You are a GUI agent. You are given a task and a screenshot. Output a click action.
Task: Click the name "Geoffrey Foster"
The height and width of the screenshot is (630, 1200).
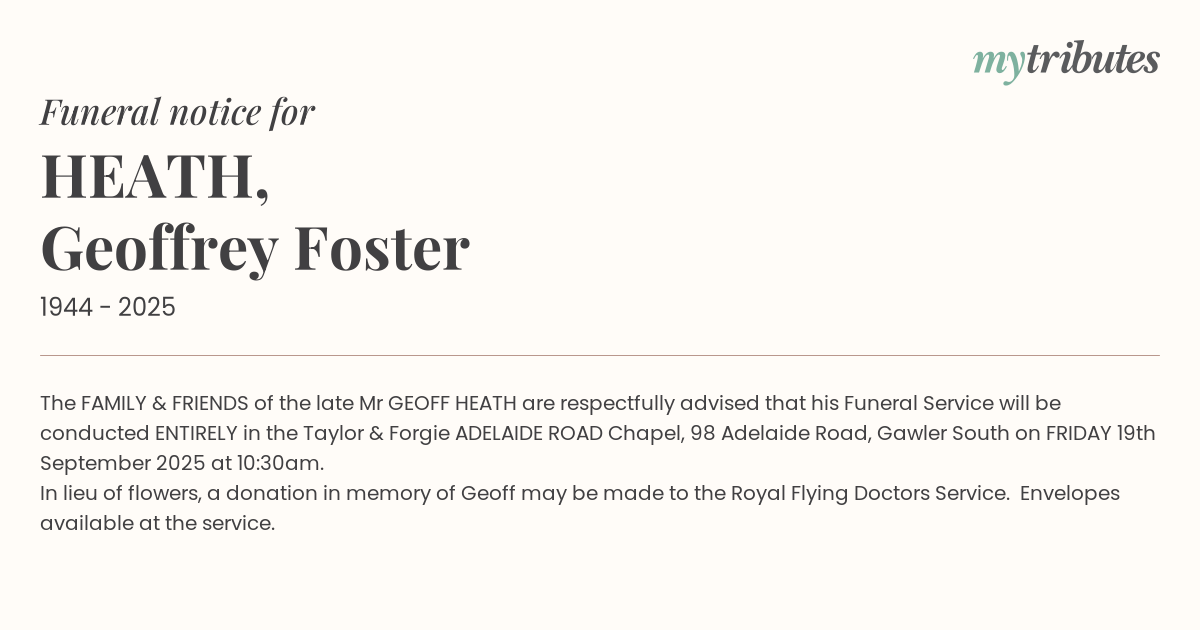pos(255,248)
